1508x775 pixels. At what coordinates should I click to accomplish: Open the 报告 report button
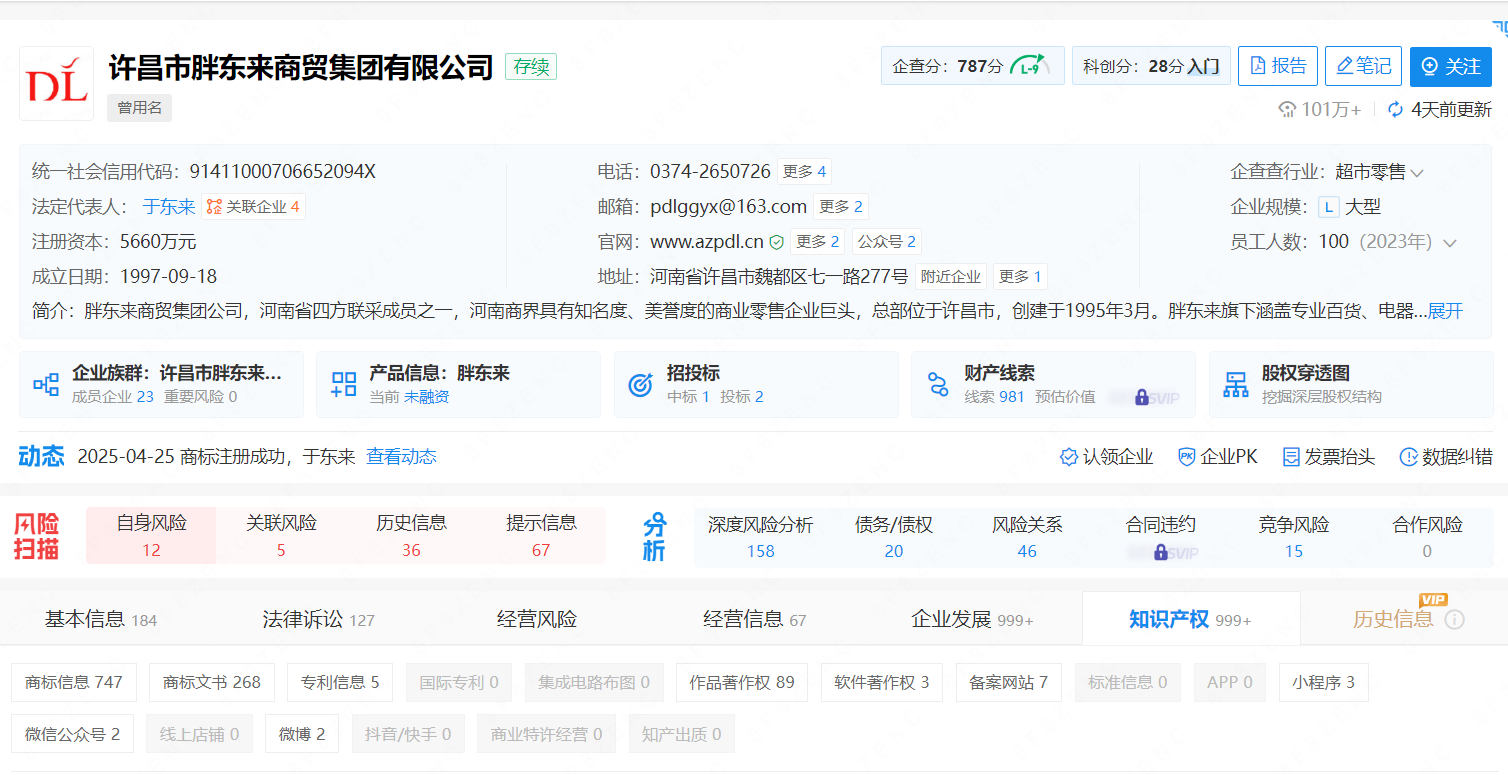[x=1278, y=66]
